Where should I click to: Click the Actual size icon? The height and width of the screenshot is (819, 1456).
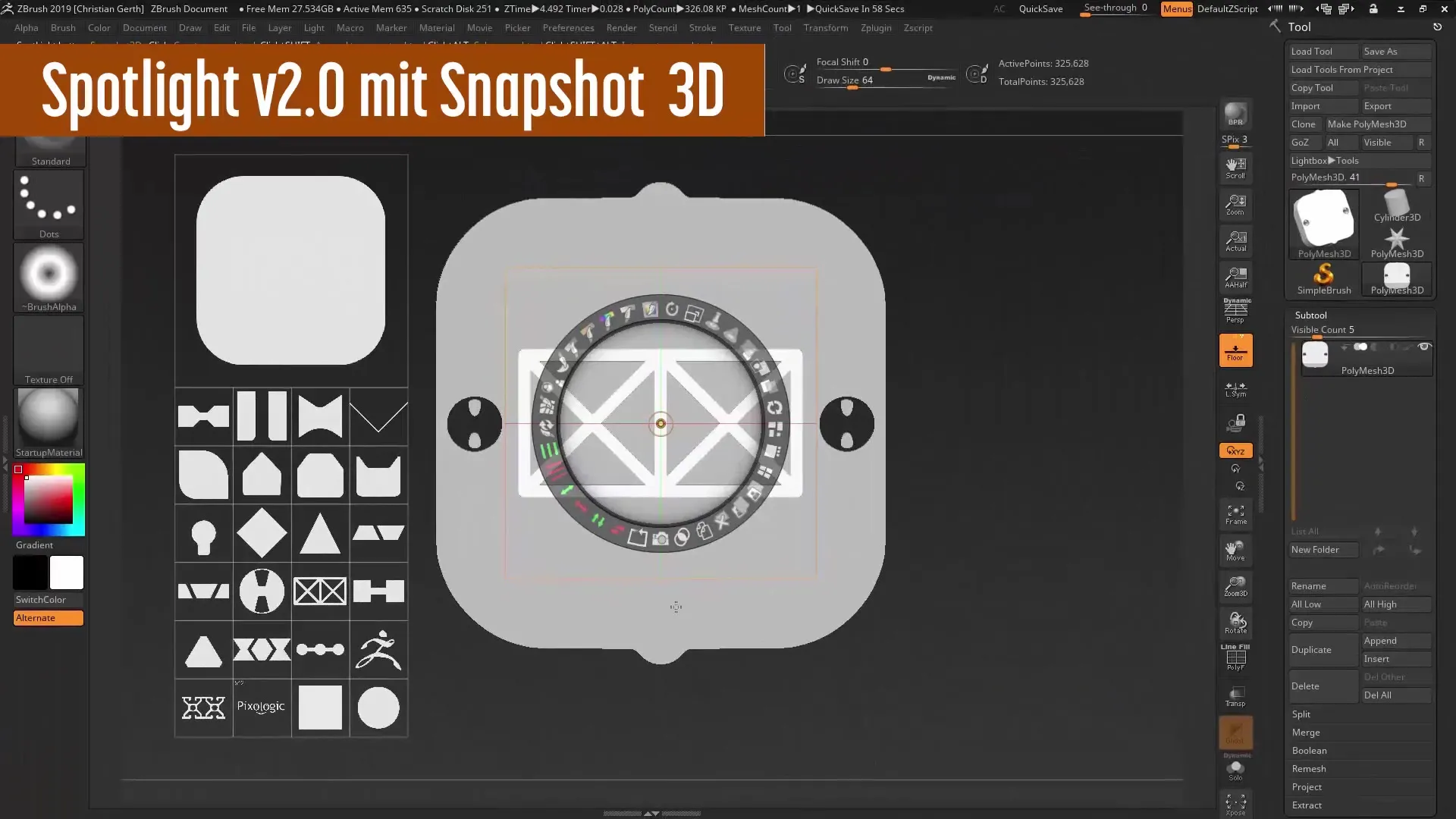[1235, 241]
